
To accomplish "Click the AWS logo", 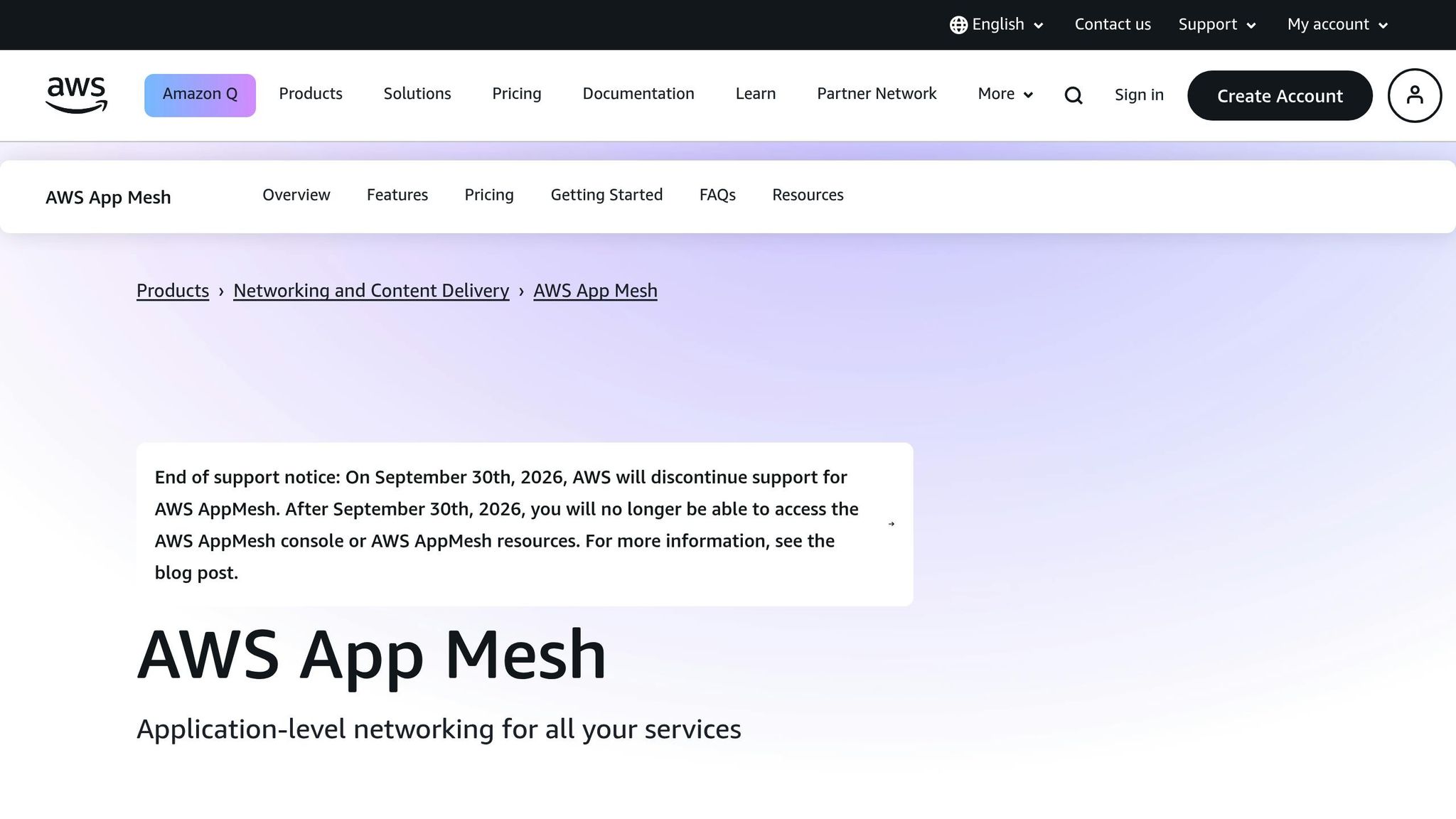I will 76,95.
